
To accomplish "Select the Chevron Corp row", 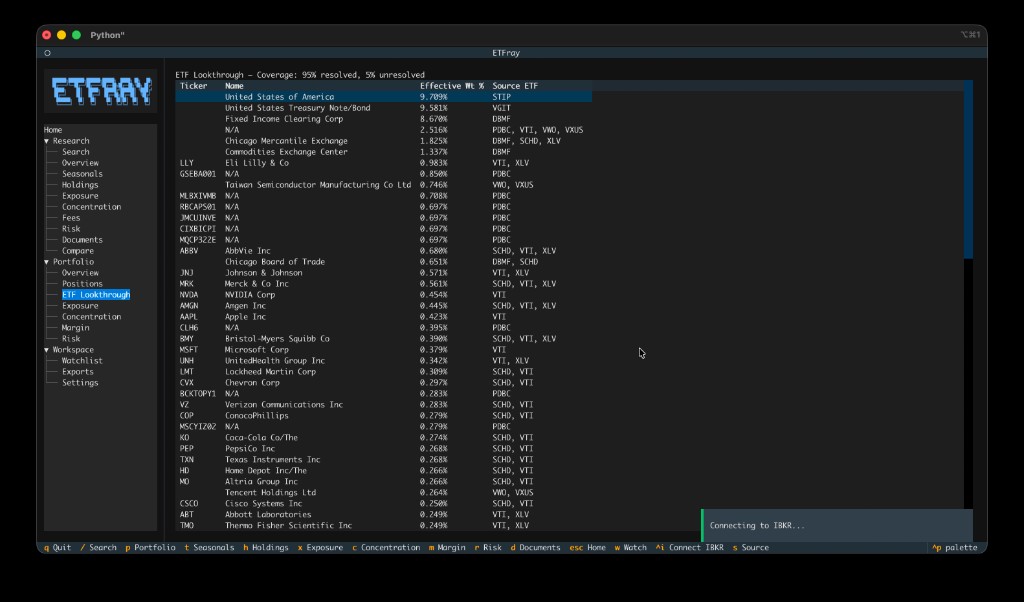I will pos(383,383).
